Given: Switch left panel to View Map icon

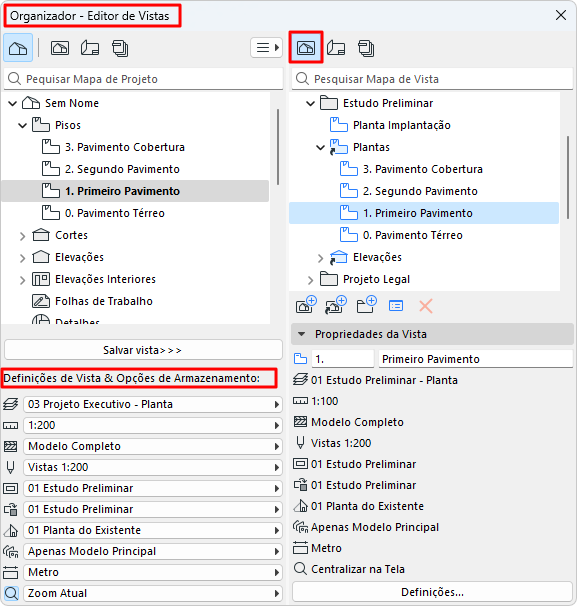Looking at the screenshot, I should click(x=60, y=48).
